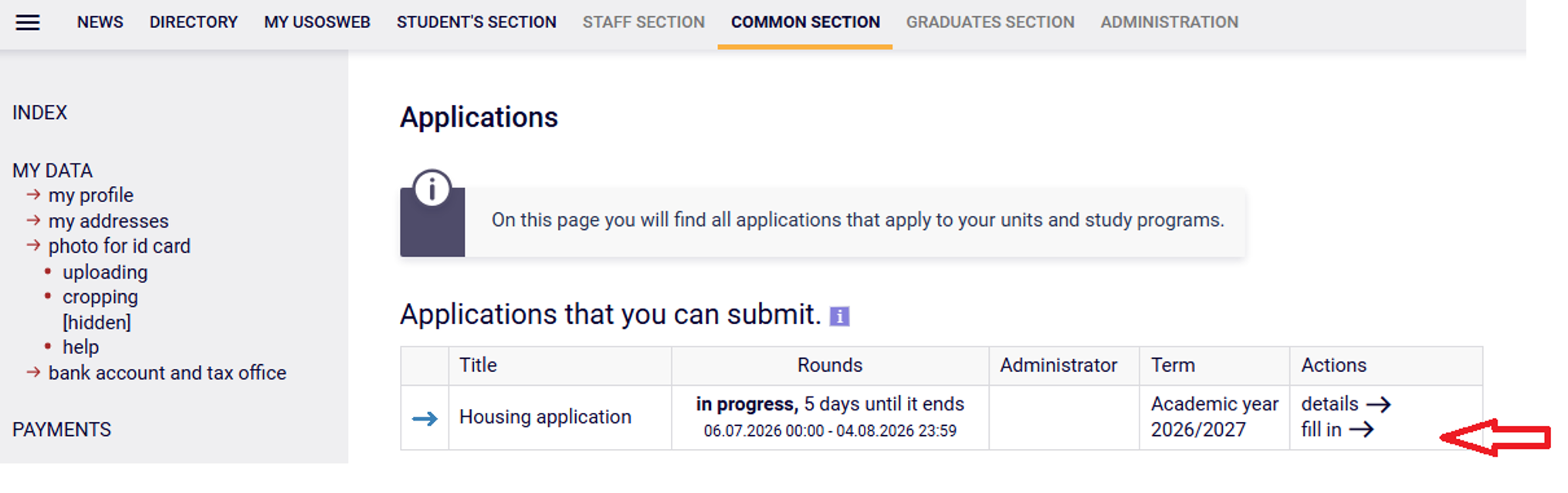Go to MY USOSWEB section

[317, 22]
